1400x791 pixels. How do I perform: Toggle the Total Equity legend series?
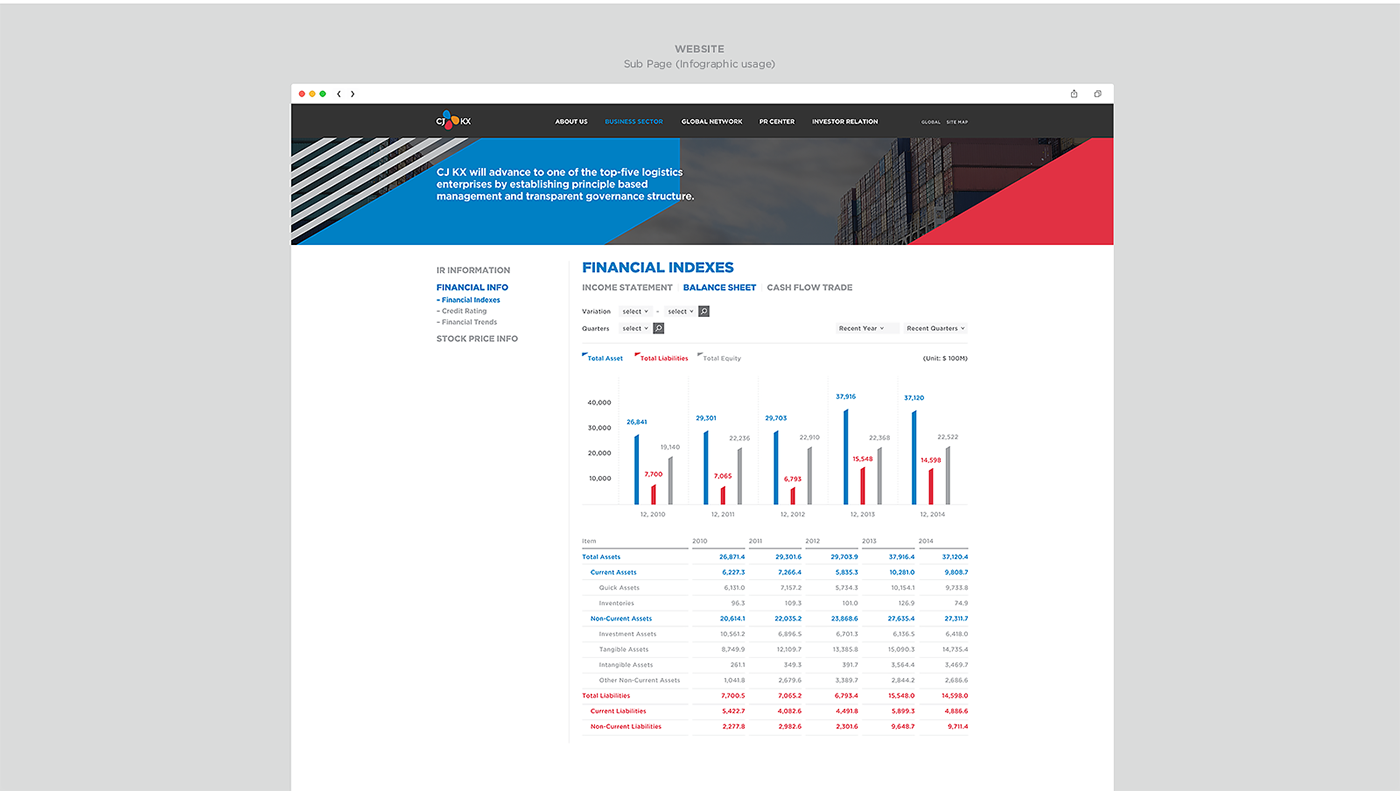coord(719,358)
